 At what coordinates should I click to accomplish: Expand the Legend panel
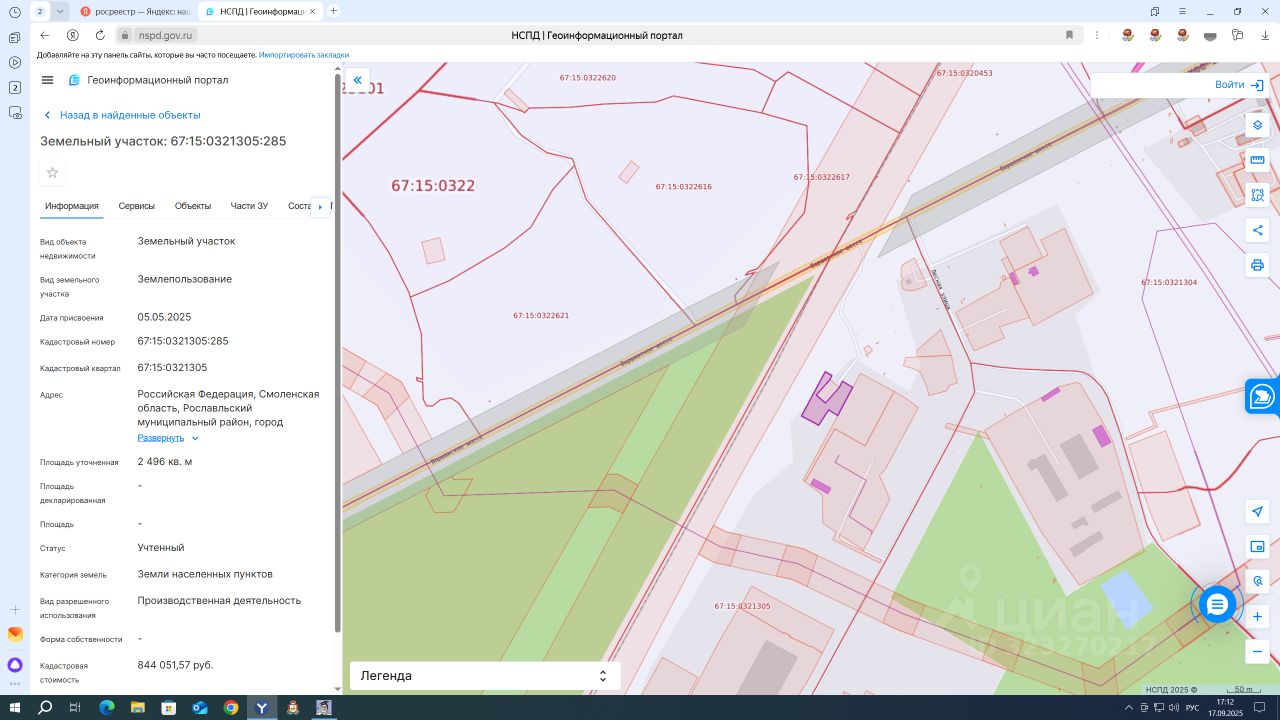[x=484, y=676]
